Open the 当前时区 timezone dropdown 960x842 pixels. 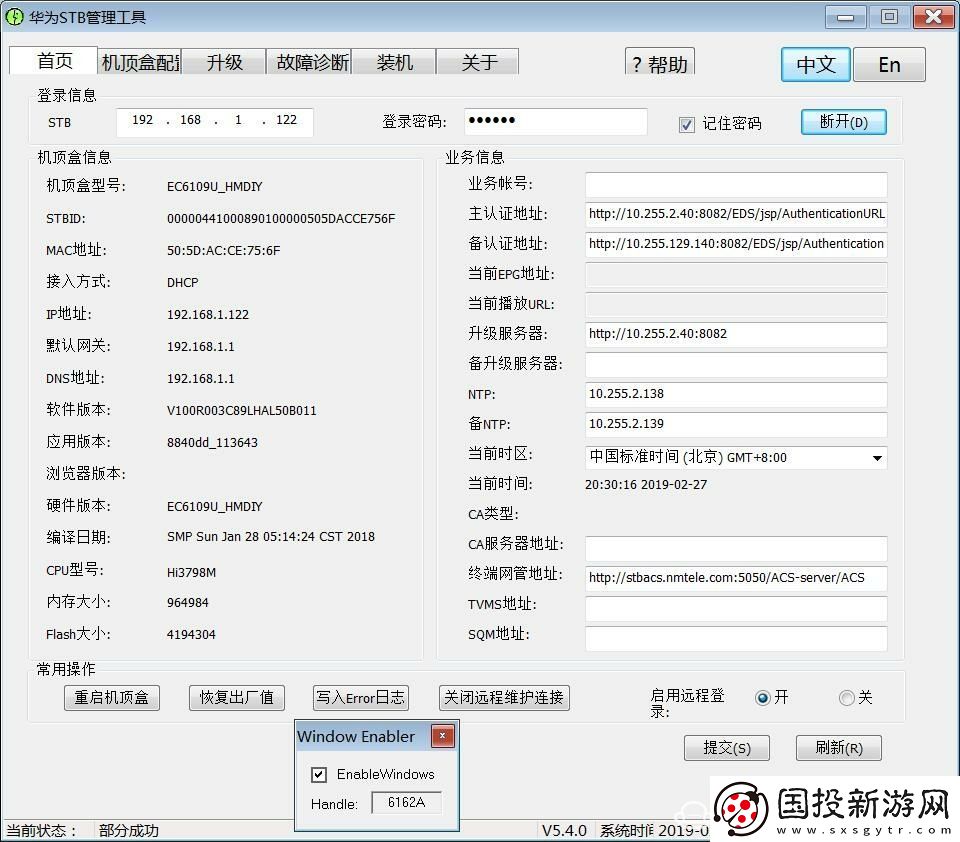[877, 457]
